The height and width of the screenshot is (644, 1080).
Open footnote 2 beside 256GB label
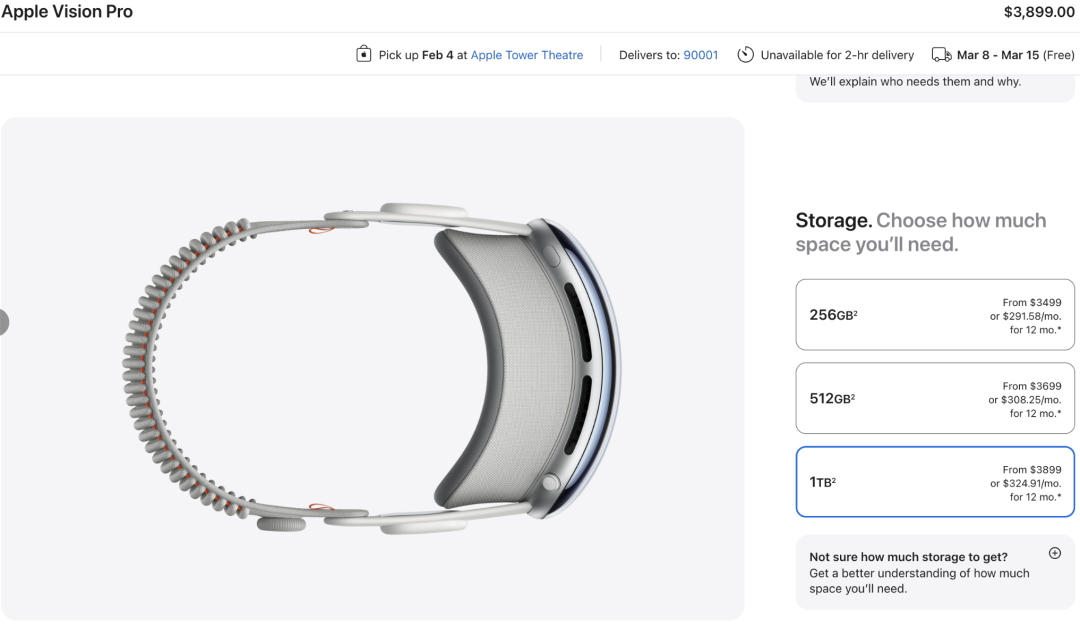[x=856, y=313]
